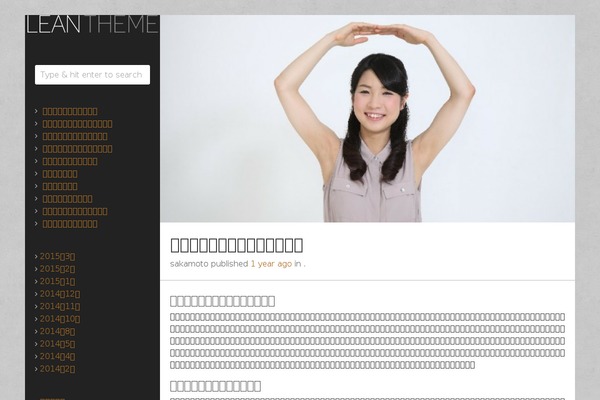Open the 2015 1 archive link
The width and height of the screenshot is (600, 400).
click(x=57, y=281)
